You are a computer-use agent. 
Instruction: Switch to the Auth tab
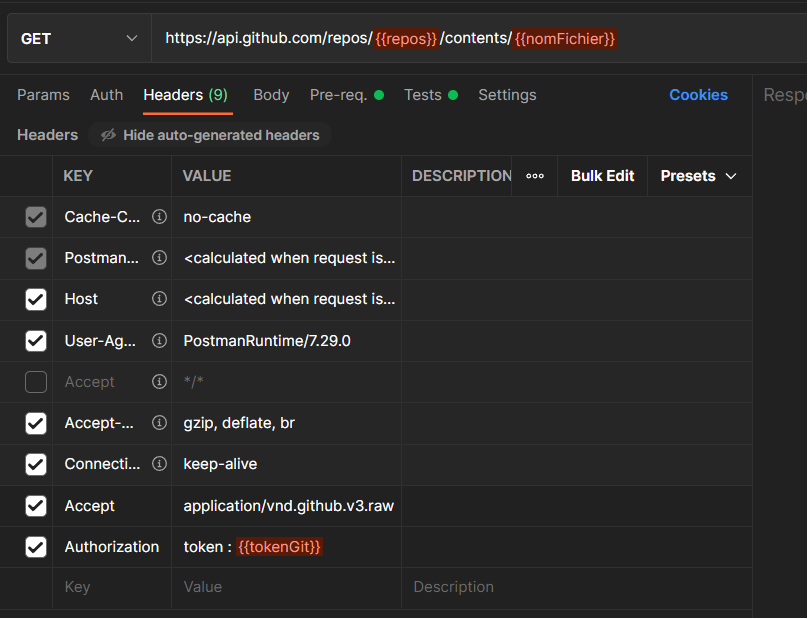(107, 95)
